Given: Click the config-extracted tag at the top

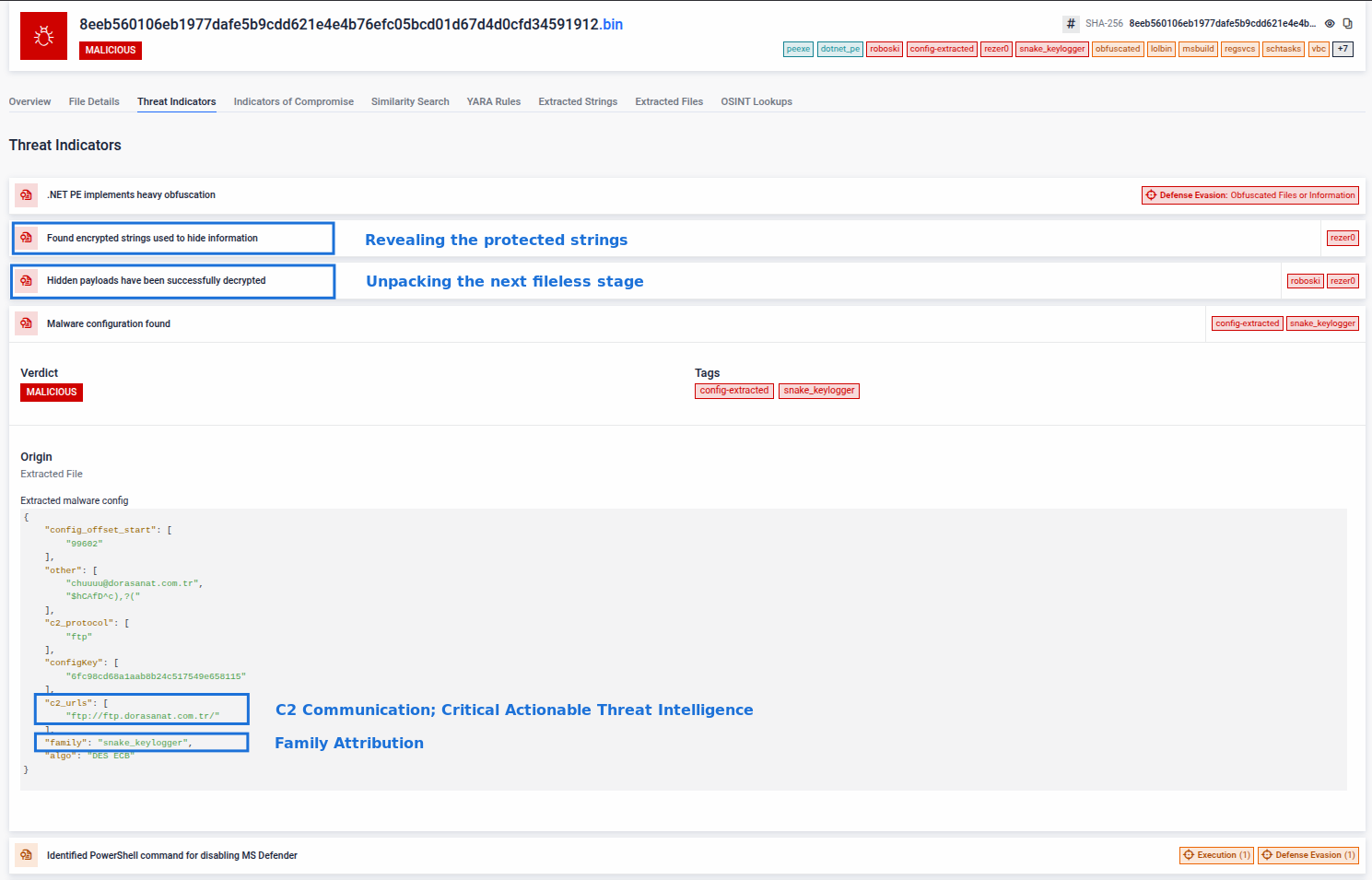Looking at the screenshot, I should coord(941,49).
